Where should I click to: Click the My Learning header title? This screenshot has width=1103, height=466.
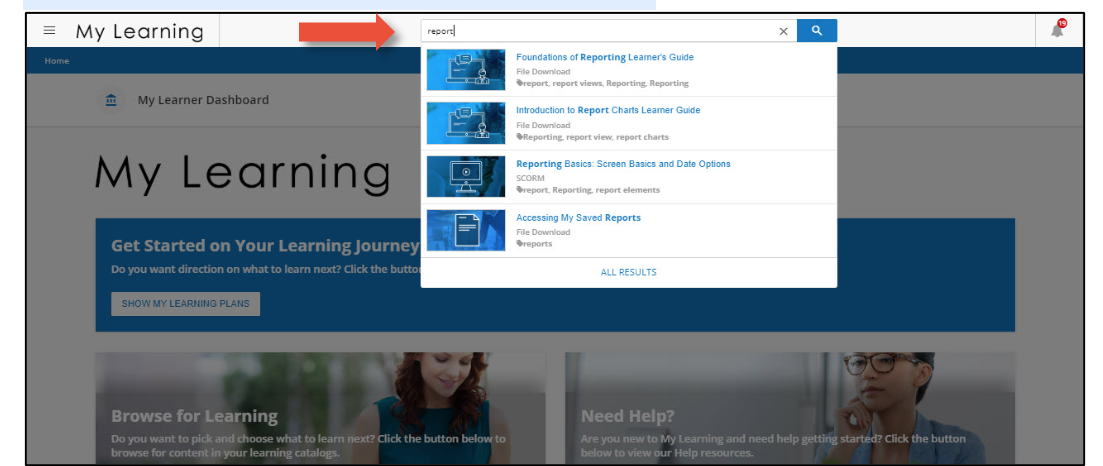pyautogui.click(x=139, y=32)
